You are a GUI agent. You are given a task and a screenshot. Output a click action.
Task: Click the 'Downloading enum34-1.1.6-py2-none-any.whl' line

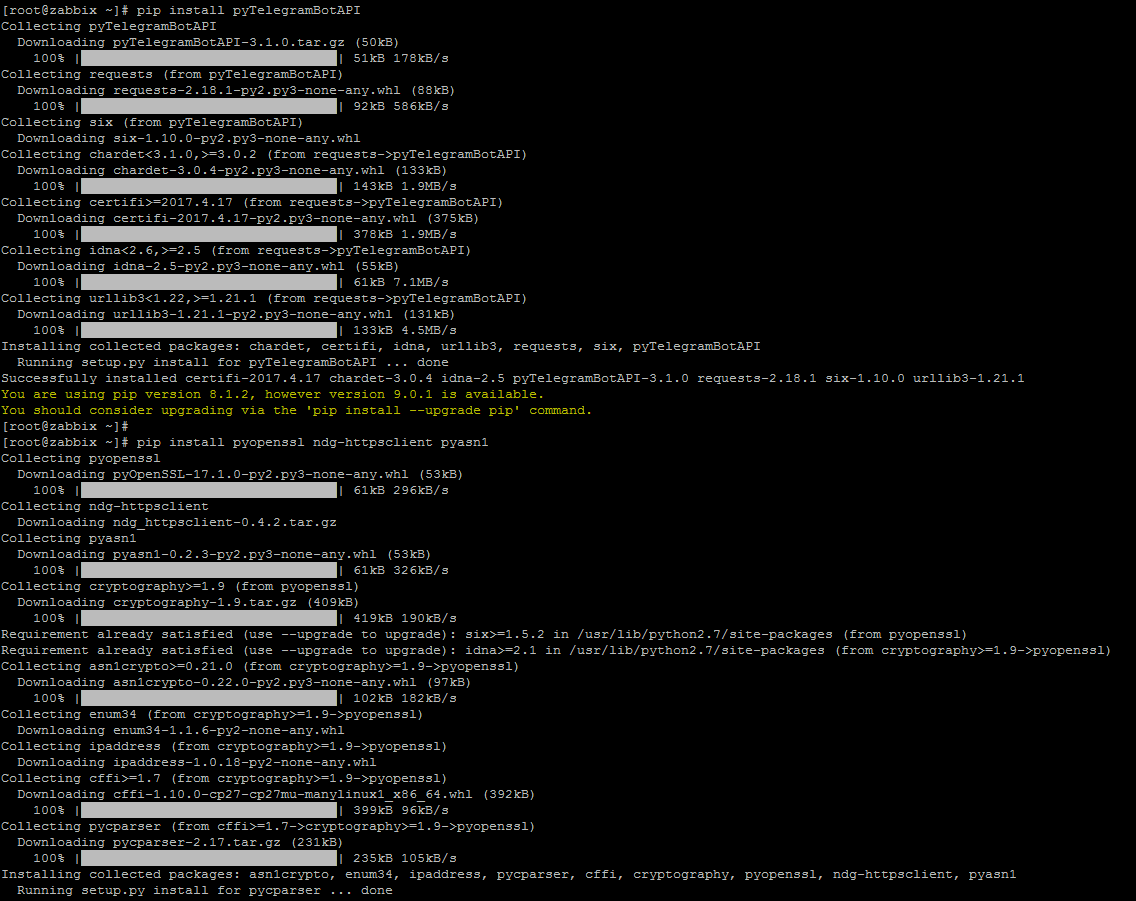(181, 730)
